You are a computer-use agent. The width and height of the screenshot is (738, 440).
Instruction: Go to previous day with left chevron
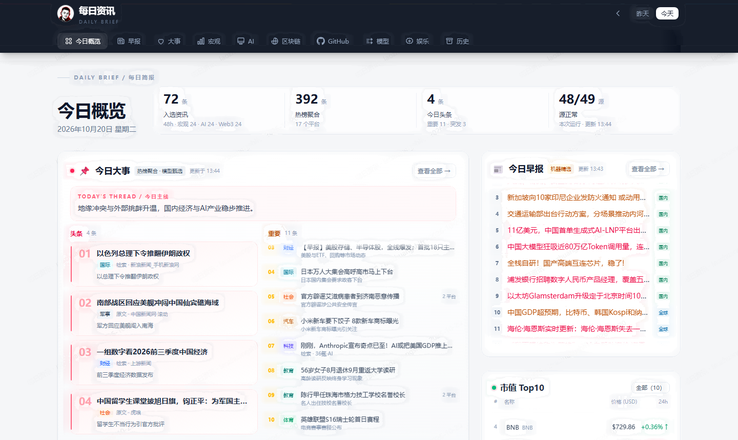pyautogui.click(x=618, y=14)
